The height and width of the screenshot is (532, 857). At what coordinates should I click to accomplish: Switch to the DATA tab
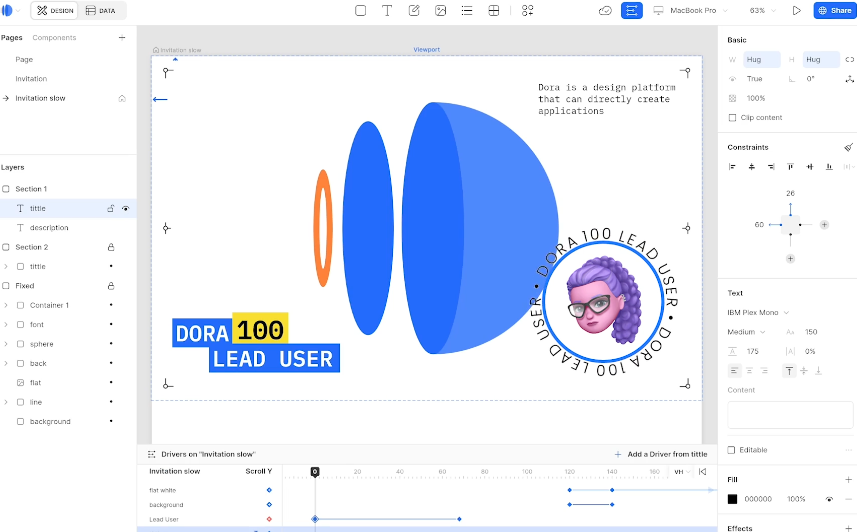click(x=101, y=10)
